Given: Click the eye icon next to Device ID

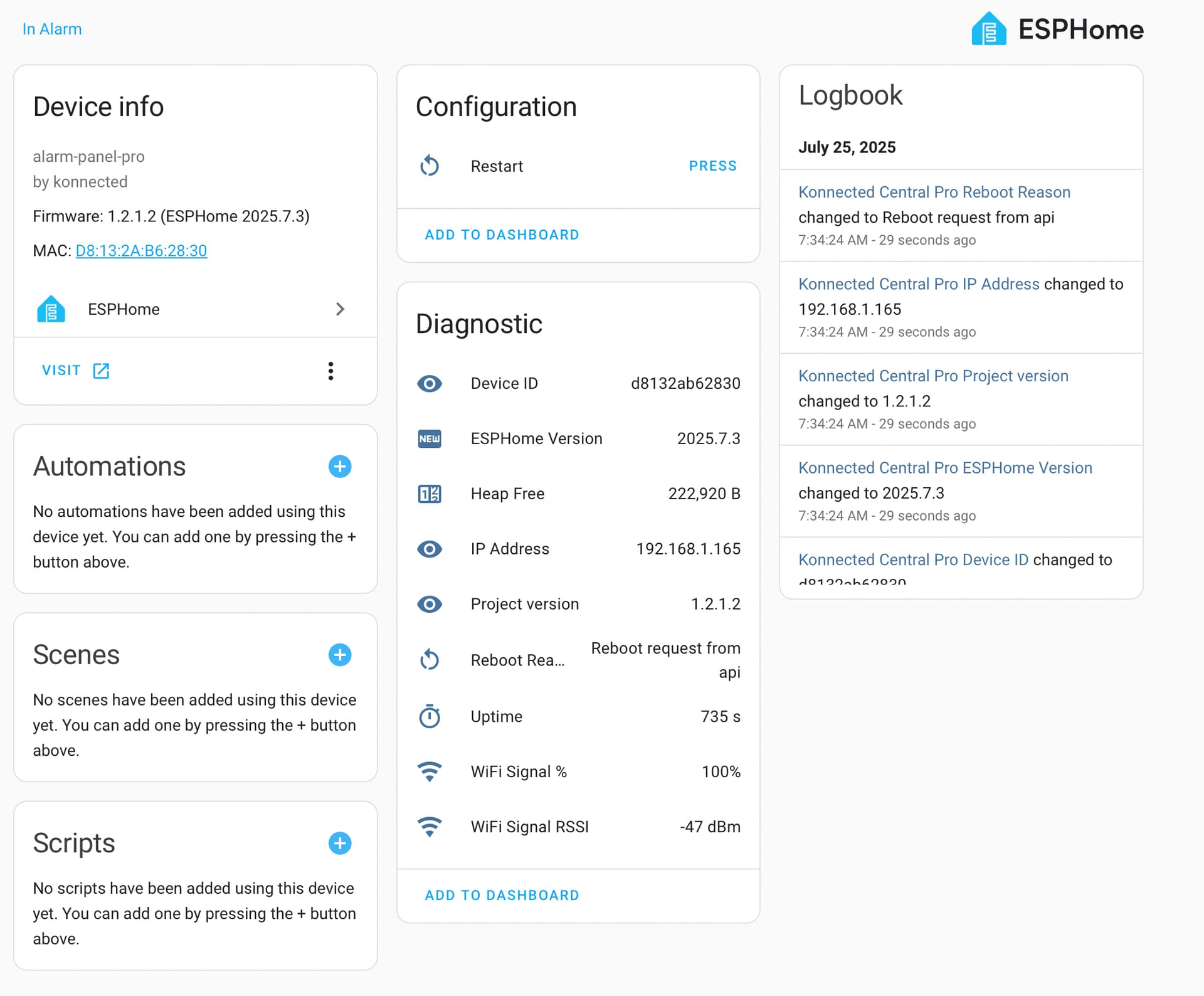Looking at the screenshot, I should (430, 383).
